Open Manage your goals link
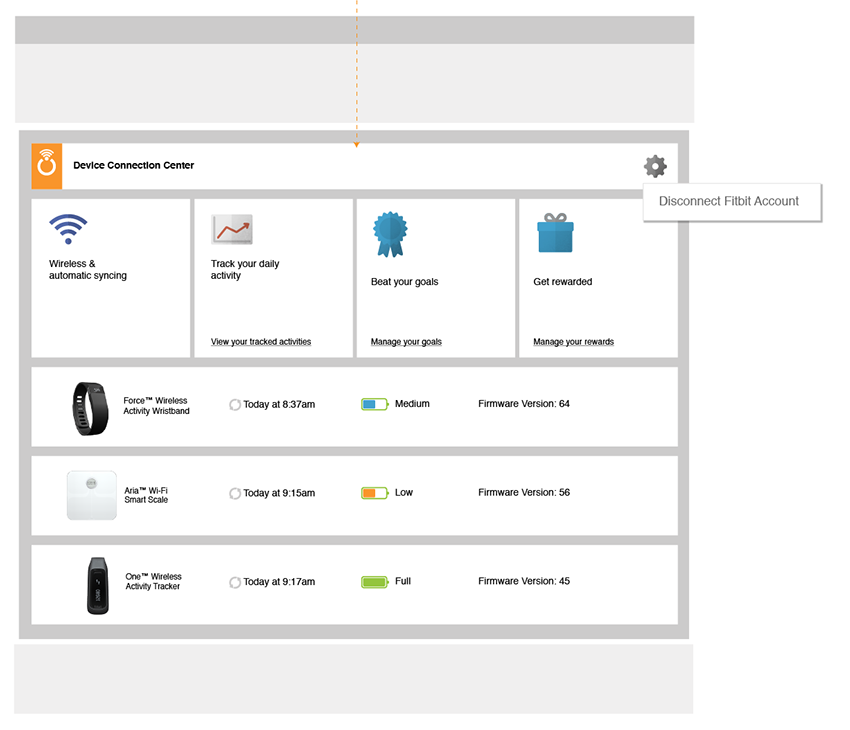Image resolution: width=850 pixels, height=730 pixels. click(x=406, y=341)
